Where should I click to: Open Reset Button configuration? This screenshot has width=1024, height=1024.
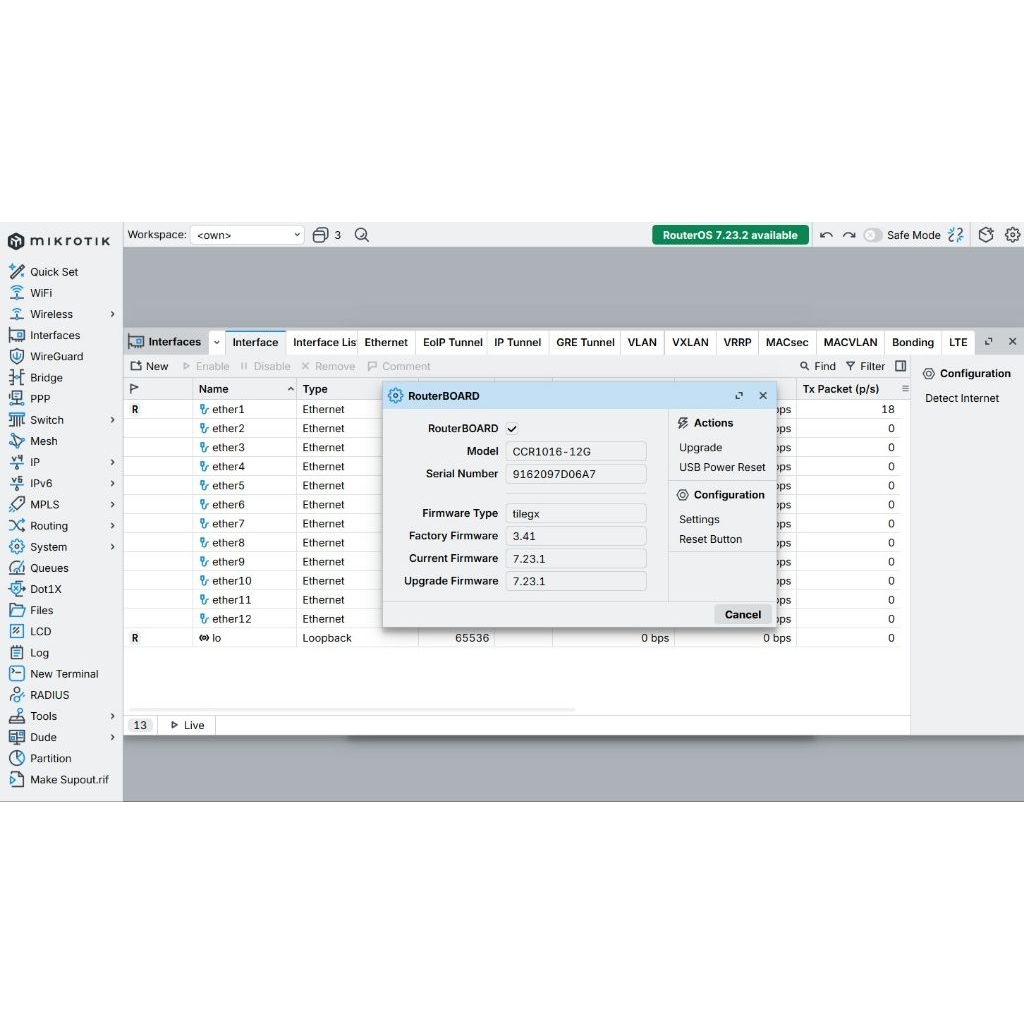point(710,539)
